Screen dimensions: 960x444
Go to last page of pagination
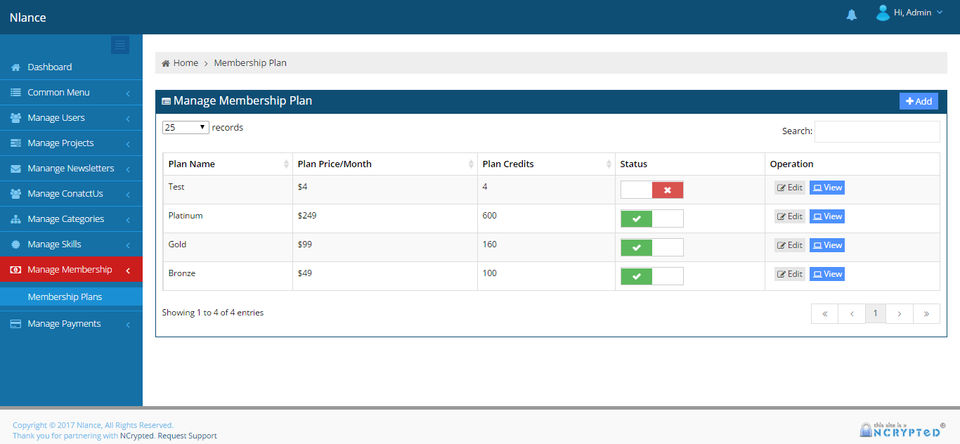pyautogui.click(x=926, y=314)
